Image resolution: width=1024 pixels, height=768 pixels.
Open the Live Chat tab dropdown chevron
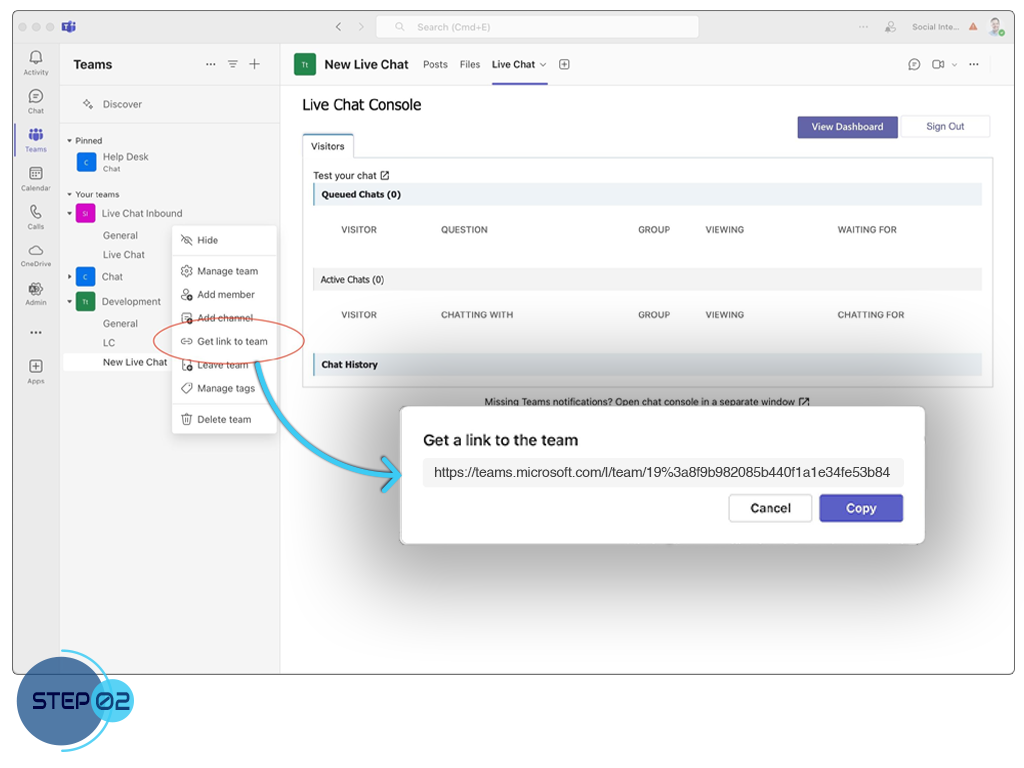pos(543,65)
